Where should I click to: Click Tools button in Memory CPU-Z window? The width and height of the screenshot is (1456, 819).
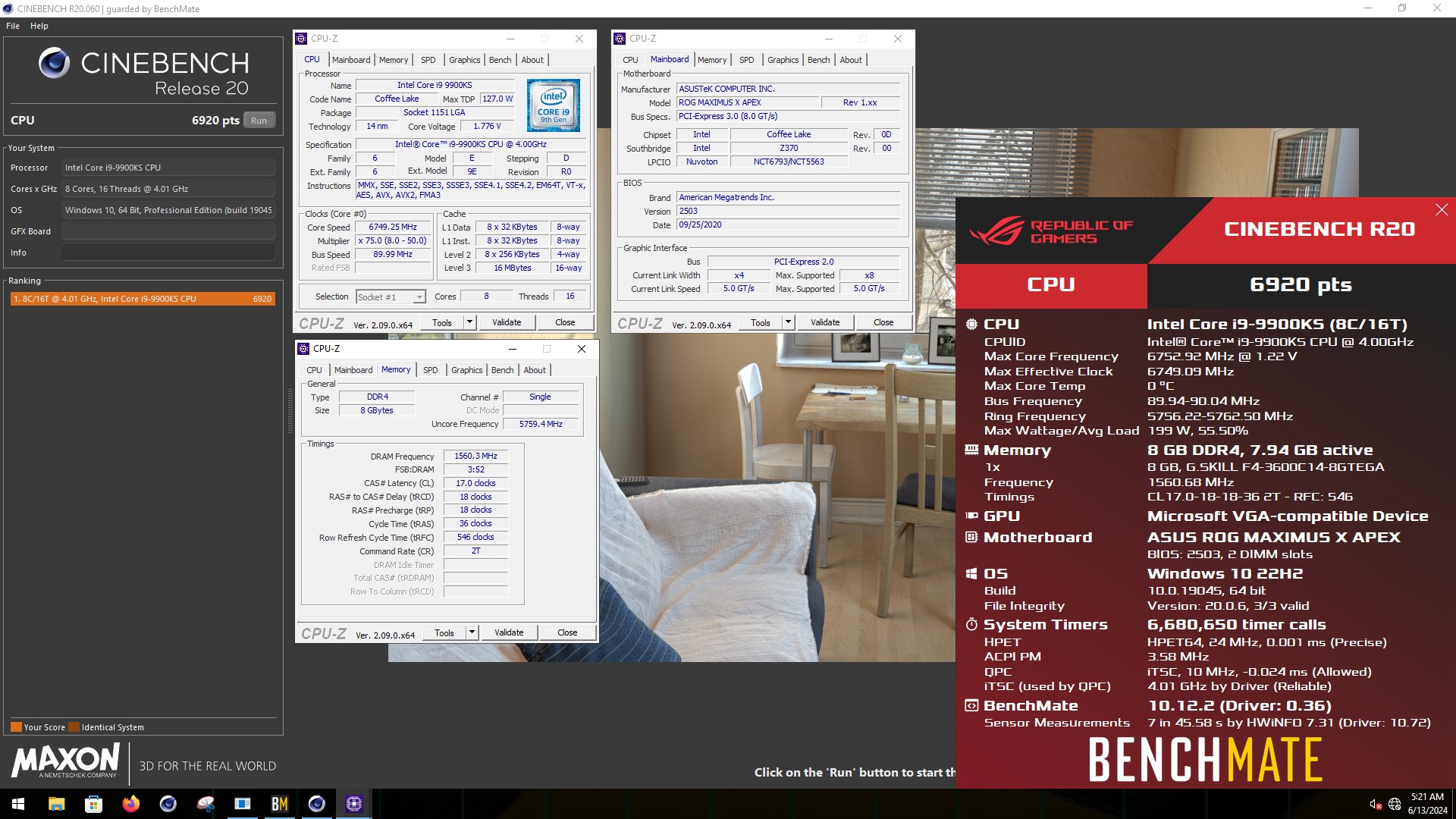pyautogui.click(x=444, y=632)
